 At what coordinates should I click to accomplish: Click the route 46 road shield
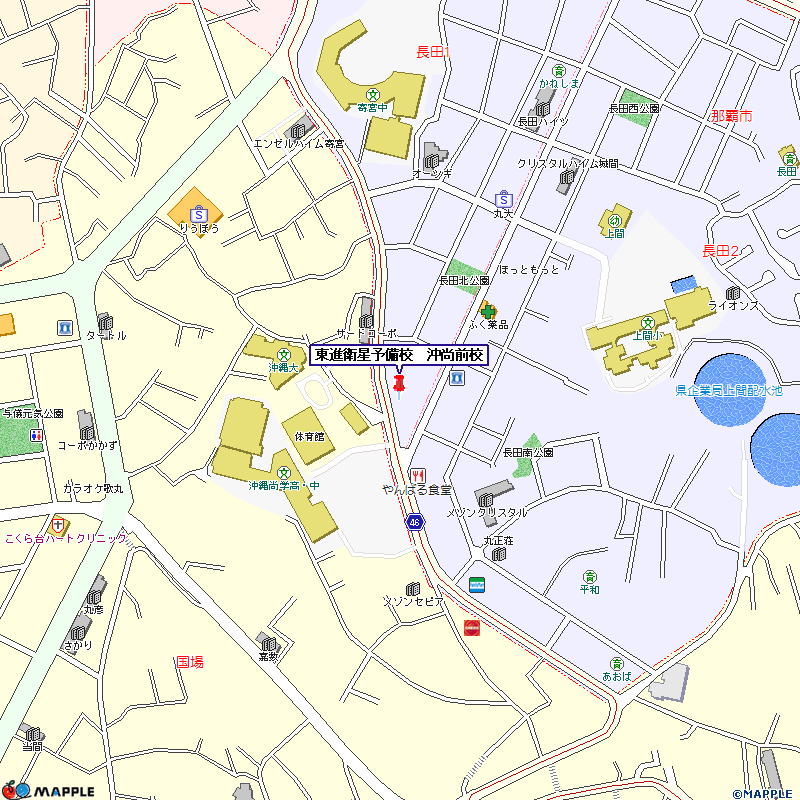(414, 522)
